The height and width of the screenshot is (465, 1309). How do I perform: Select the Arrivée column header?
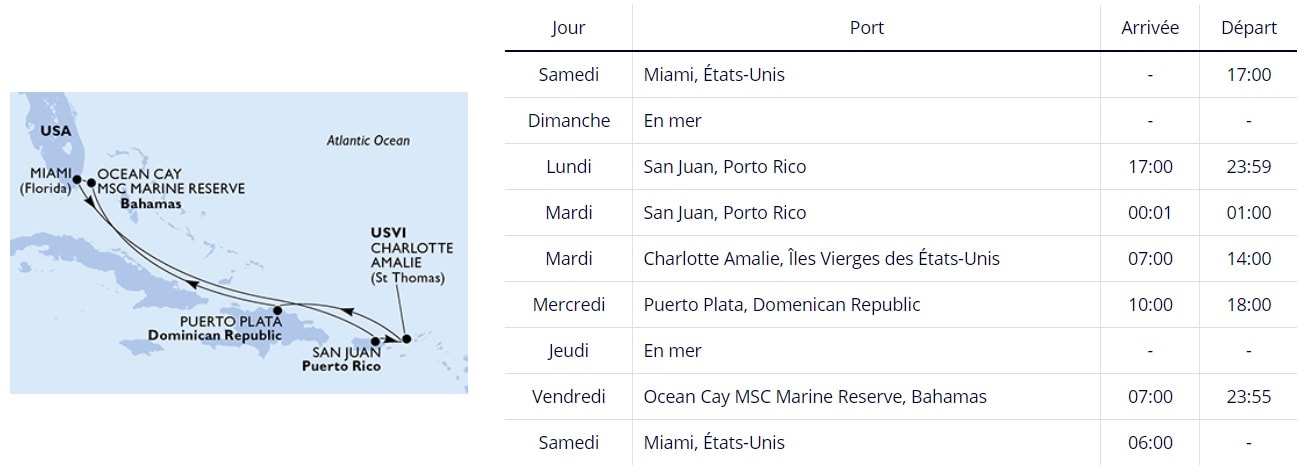point(1150,28)
